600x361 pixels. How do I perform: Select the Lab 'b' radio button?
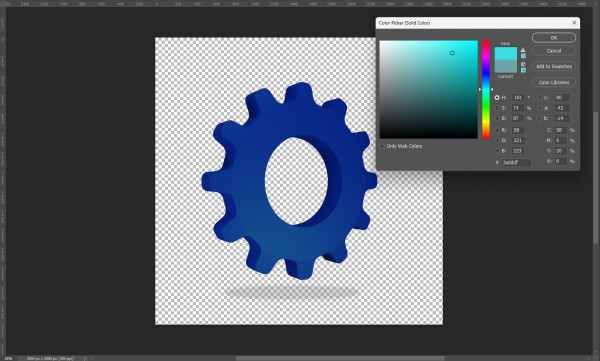coord(539,118)
